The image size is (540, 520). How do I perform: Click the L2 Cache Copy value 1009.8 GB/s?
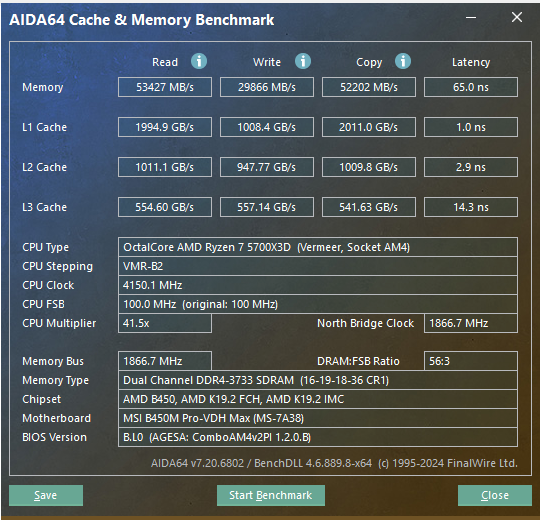click(368, 167)
